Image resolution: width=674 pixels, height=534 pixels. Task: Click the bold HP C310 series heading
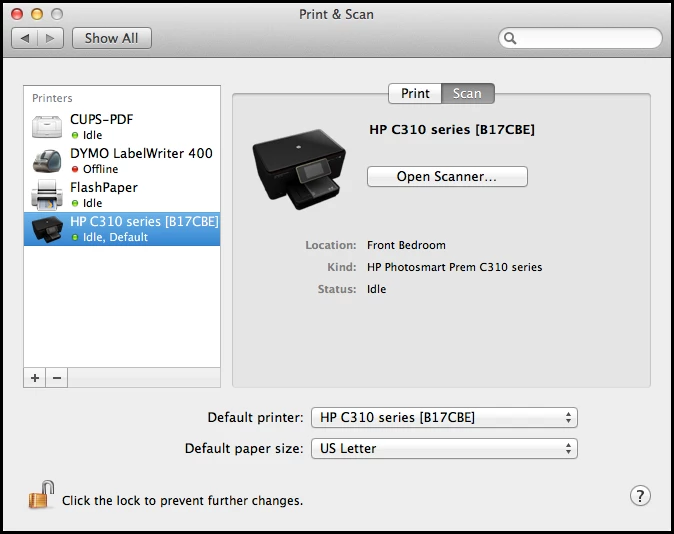point(452,129)
